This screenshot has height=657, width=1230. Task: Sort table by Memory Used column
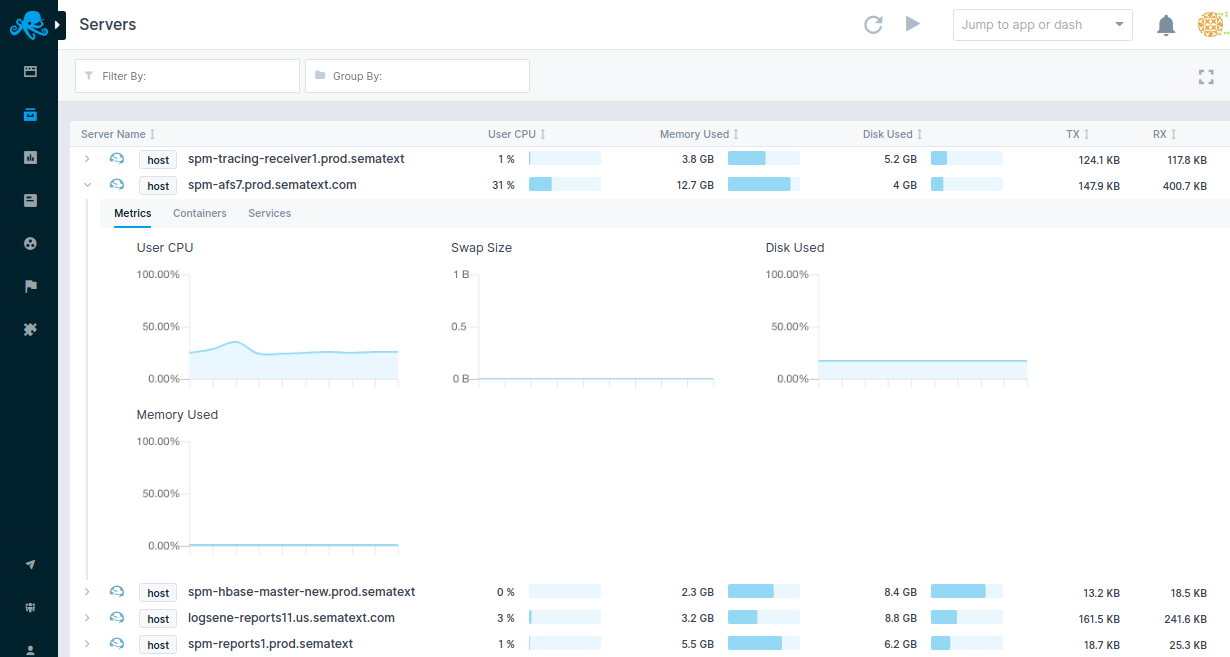[700, 134]
